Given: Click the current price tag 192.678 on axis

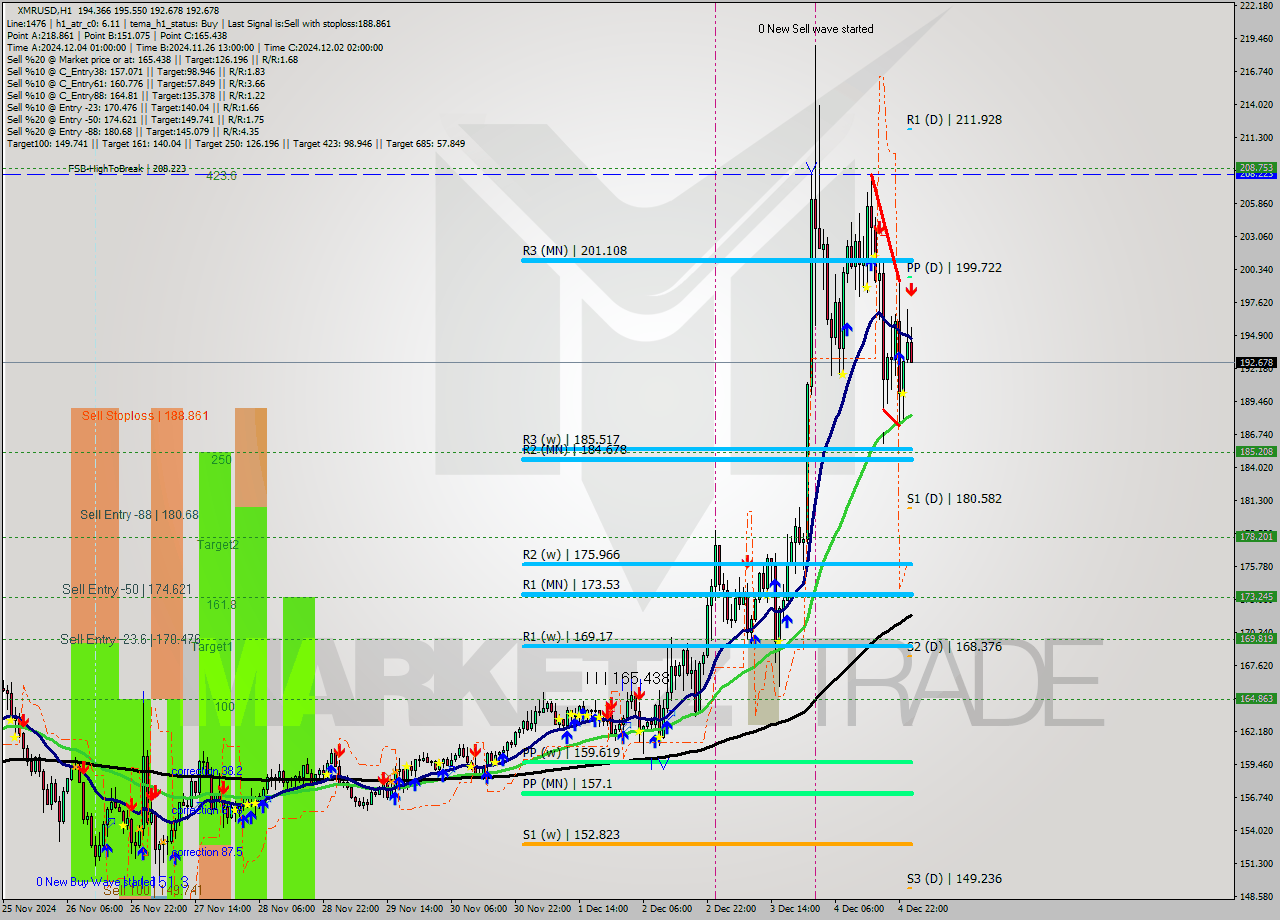Looking at the screenshot, I should point(1257,363).
